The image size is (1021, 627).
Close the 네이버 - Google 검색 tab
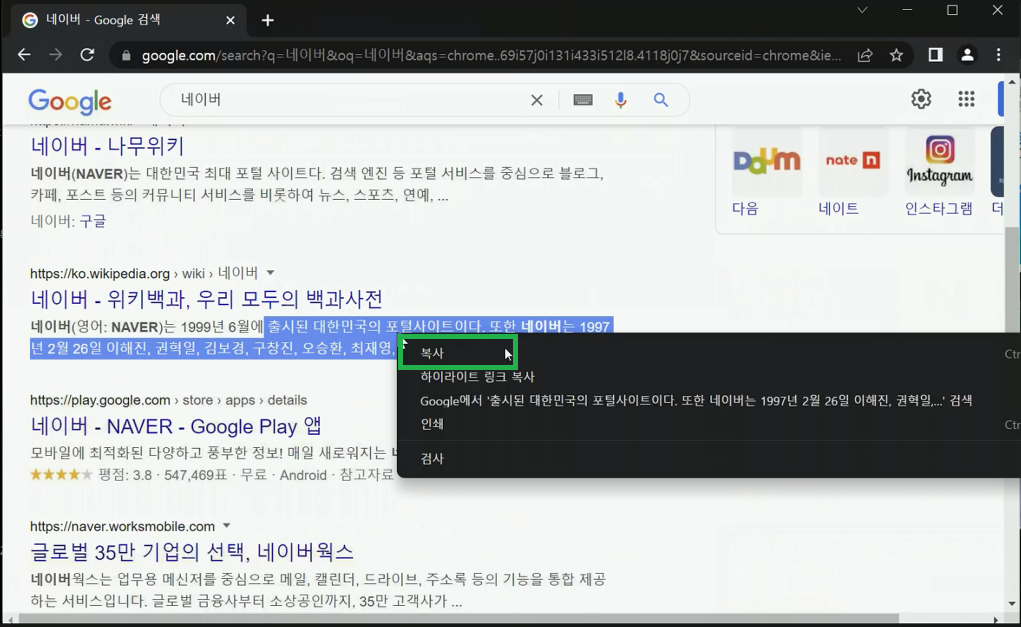(230, 20)
